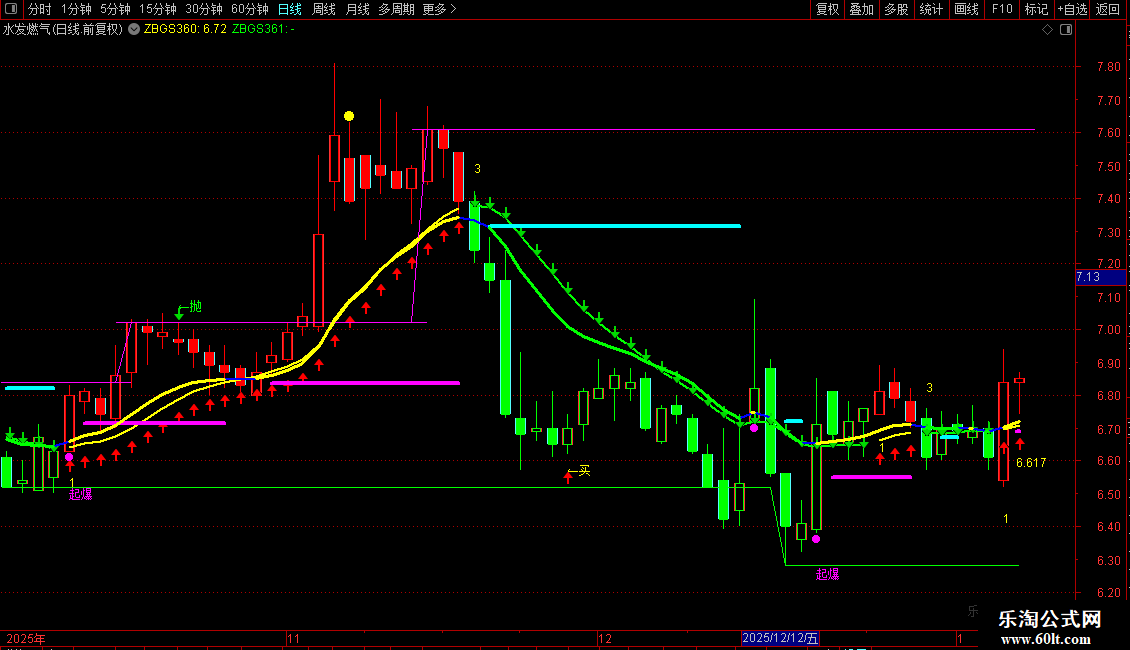This screenshot has width=1130, height=650.
Task: Click the 11 month label on time axis
Action: click(293, 638)
